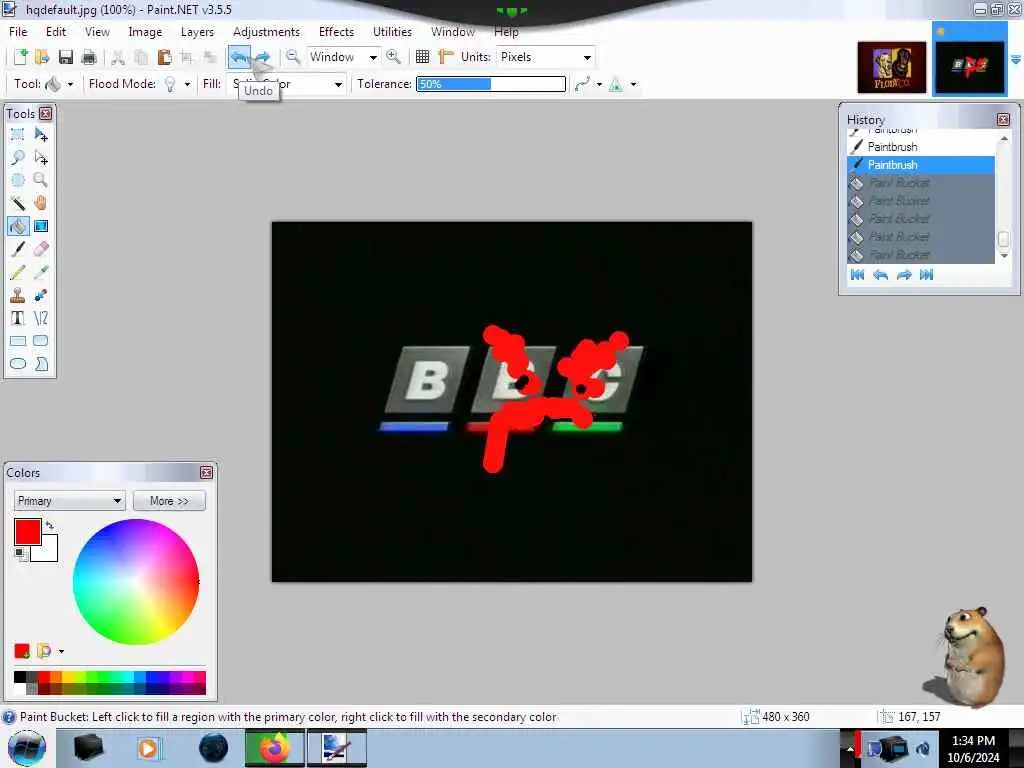Select the Ellipse shape tool
This screenshot has width=1024, height=768.
tap(18, 364)
